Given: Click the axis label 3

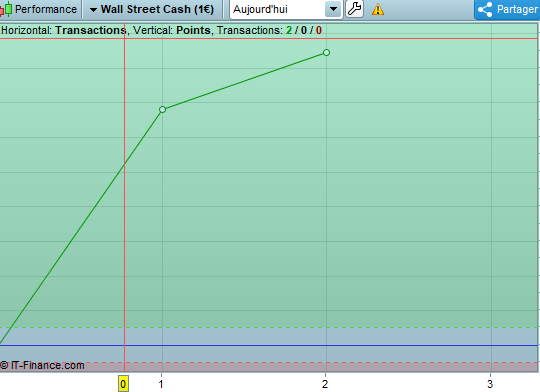Looking at the screenshot, I should click(x=490, y=384).
